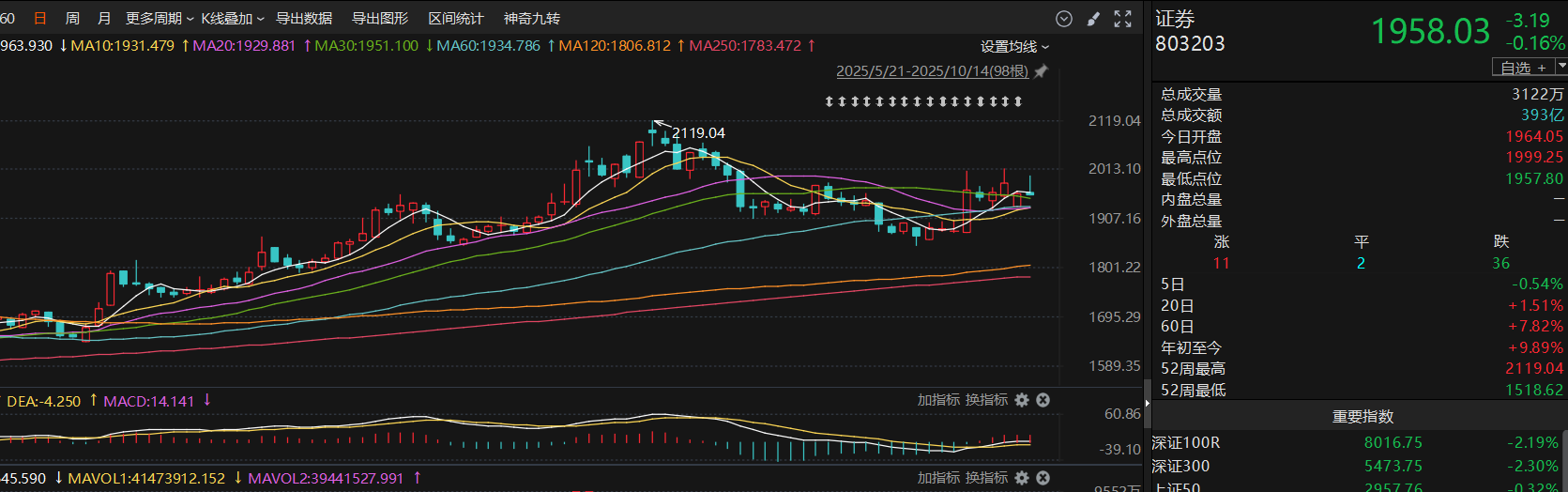This screenshot has width=1568, height=492.
Task: Switch to daily 日 period
Action: (39, 19)
